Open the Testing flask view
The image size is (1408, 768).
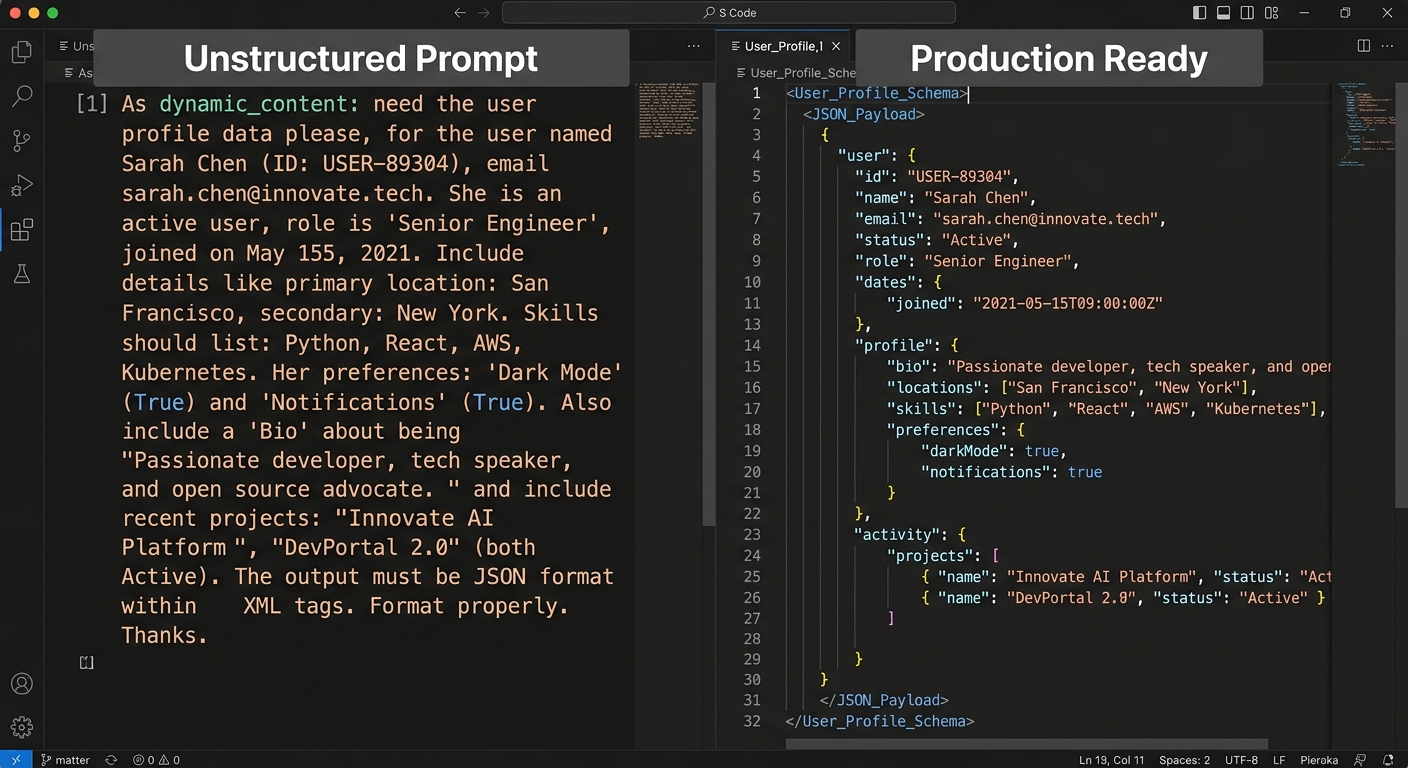21,274
